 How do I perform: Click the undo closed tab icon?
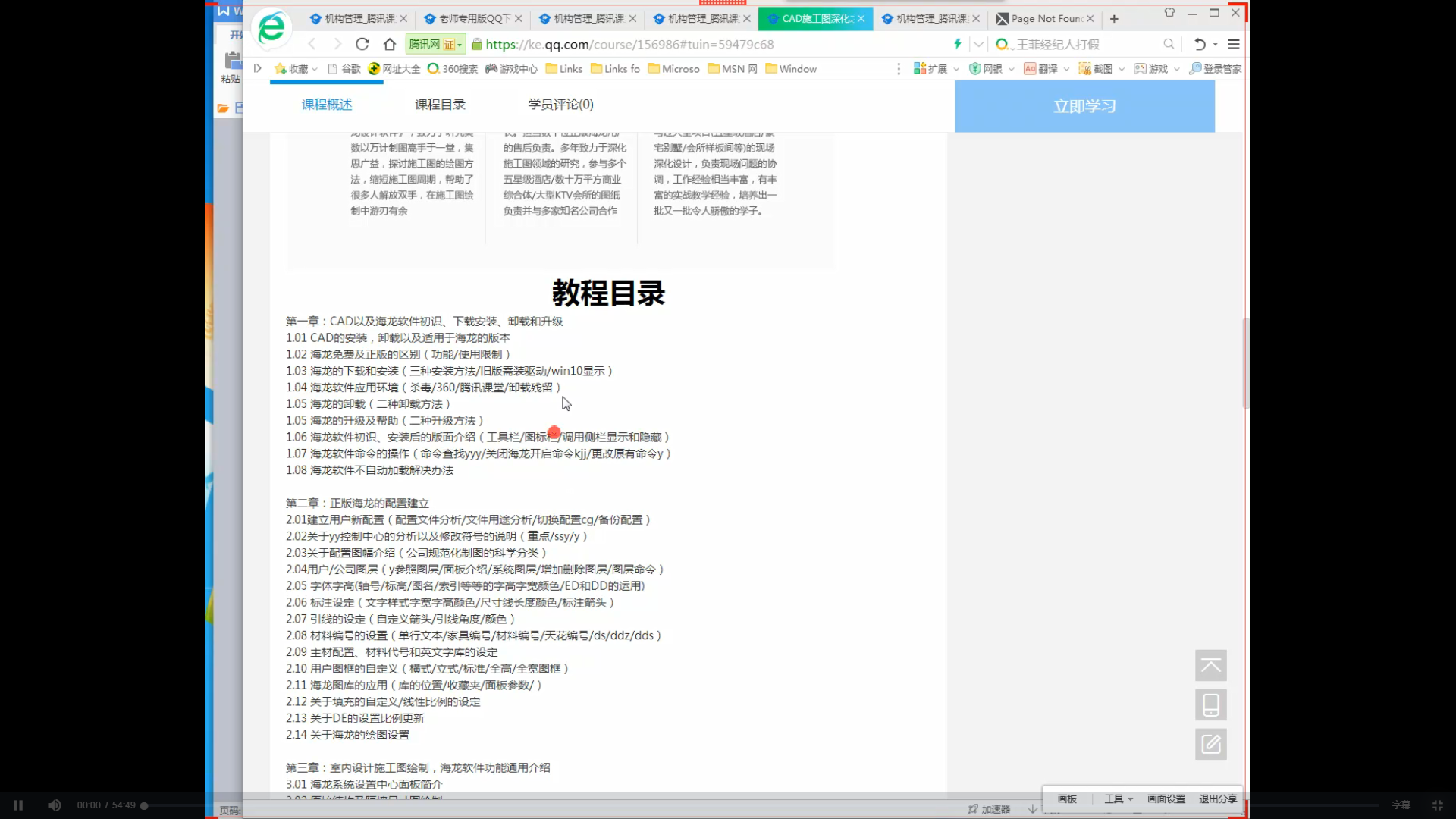[1200, 44]
